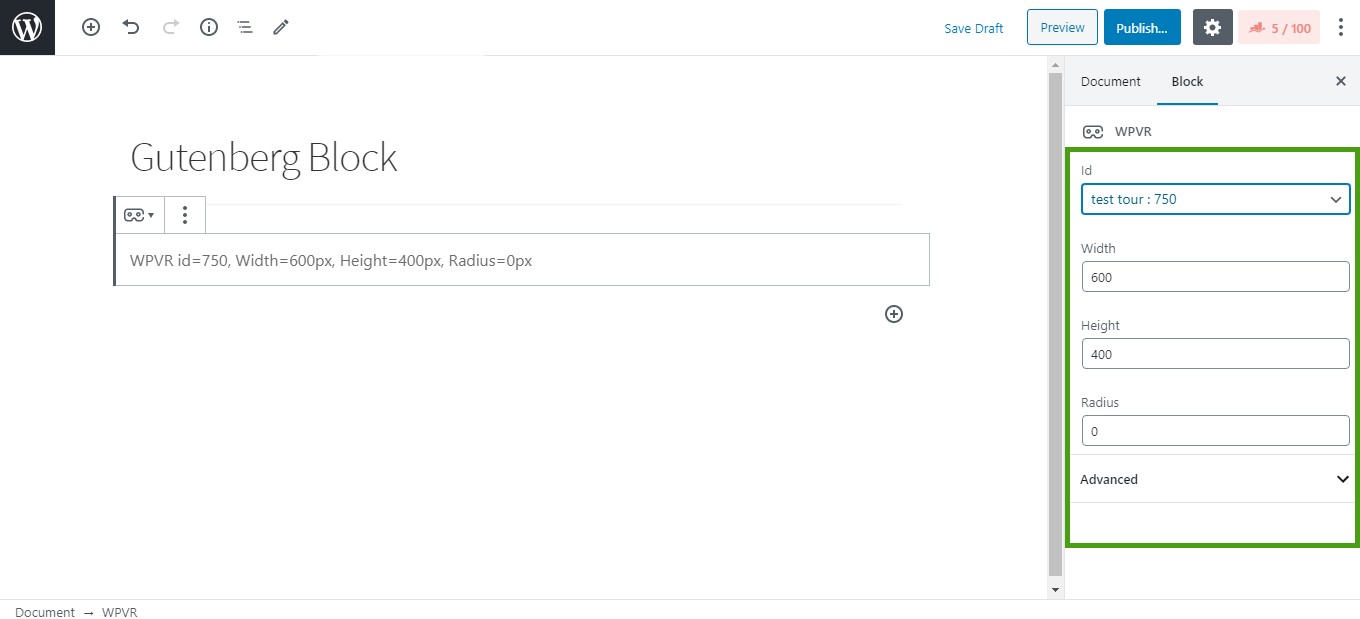Viewport: 1360px width, 619px height.
Task: Open block navigation list
Action: click(245, 28)
